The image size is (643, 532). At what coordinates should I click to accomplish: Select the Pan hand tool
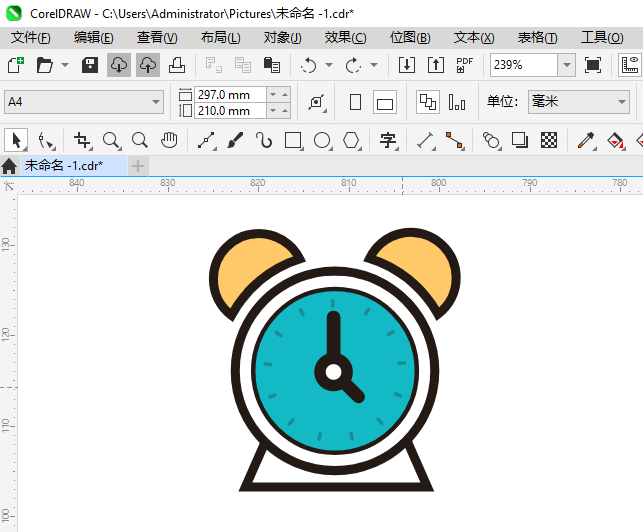[169, 140]
